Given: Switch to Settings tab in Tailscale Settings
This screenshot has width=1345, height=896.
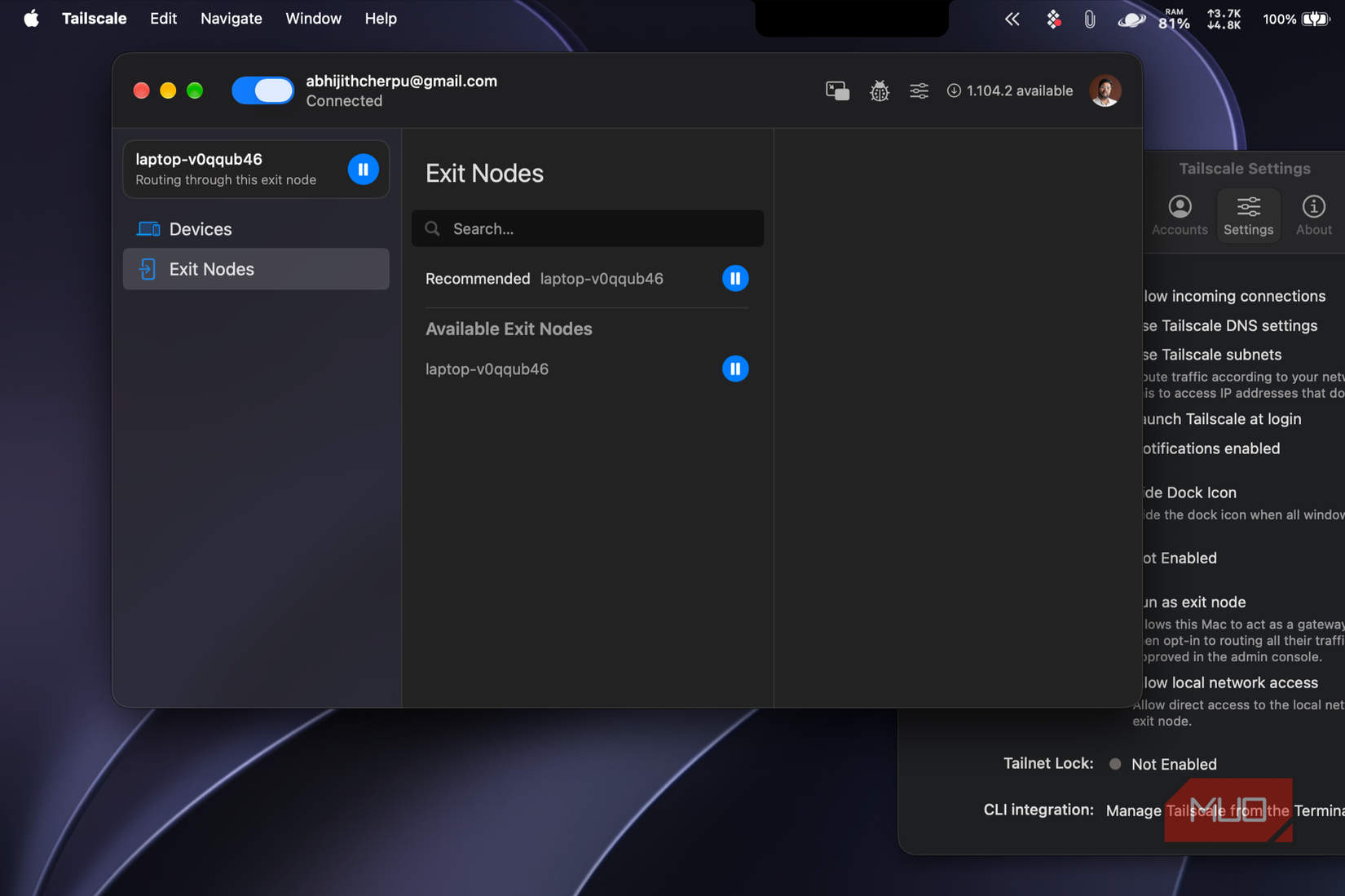Looking at the screenshot, I should 1248,215.
